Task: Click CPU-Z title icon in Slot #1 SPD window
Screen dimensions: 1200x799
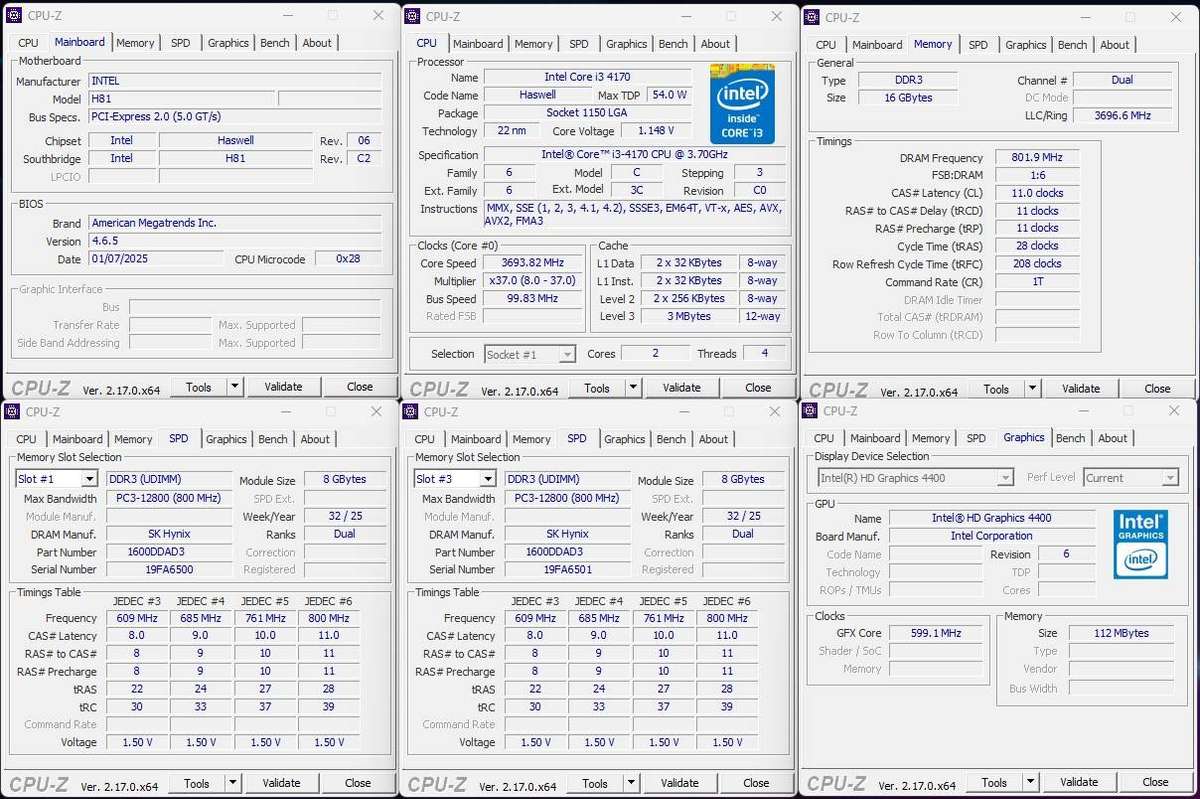Action: (x=12, y=411)
